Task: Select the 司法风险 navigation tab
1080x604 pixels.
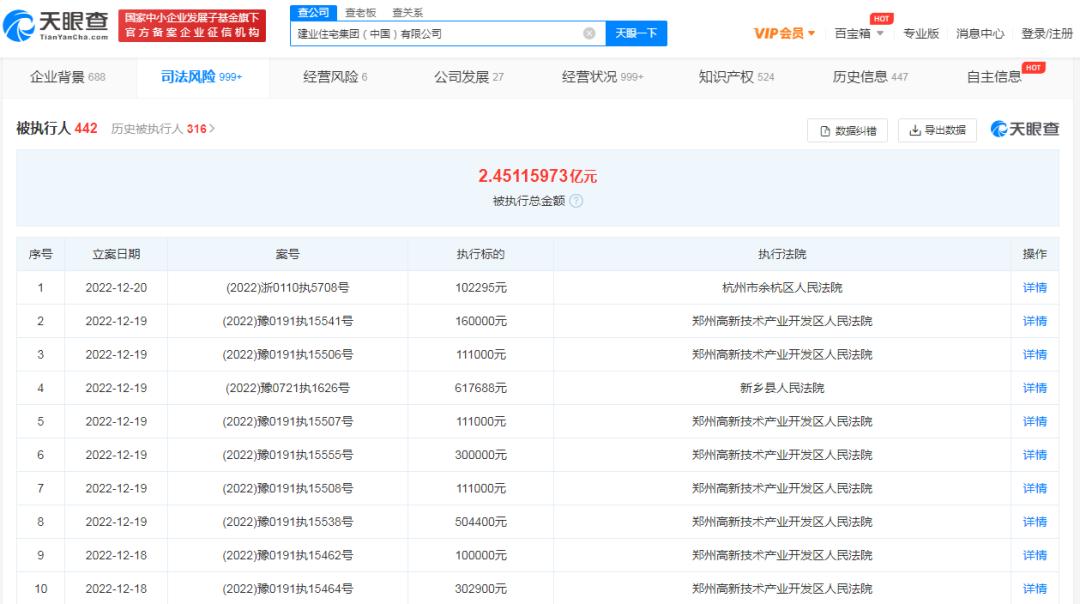Action: click(190, 76)
